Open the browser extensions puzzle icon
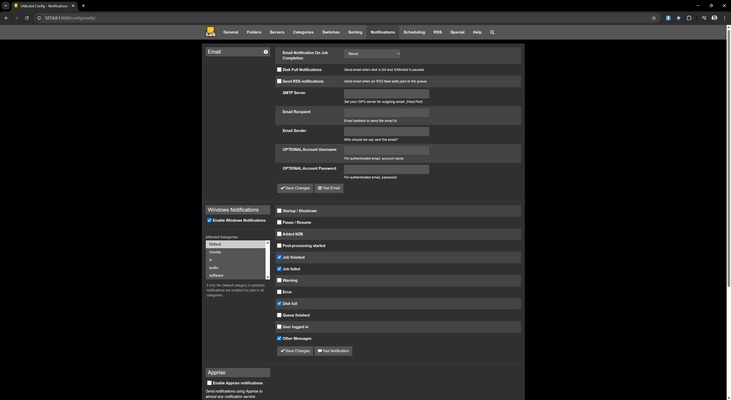The width and height of the screenshot is (731, 400). coord(689,18)
